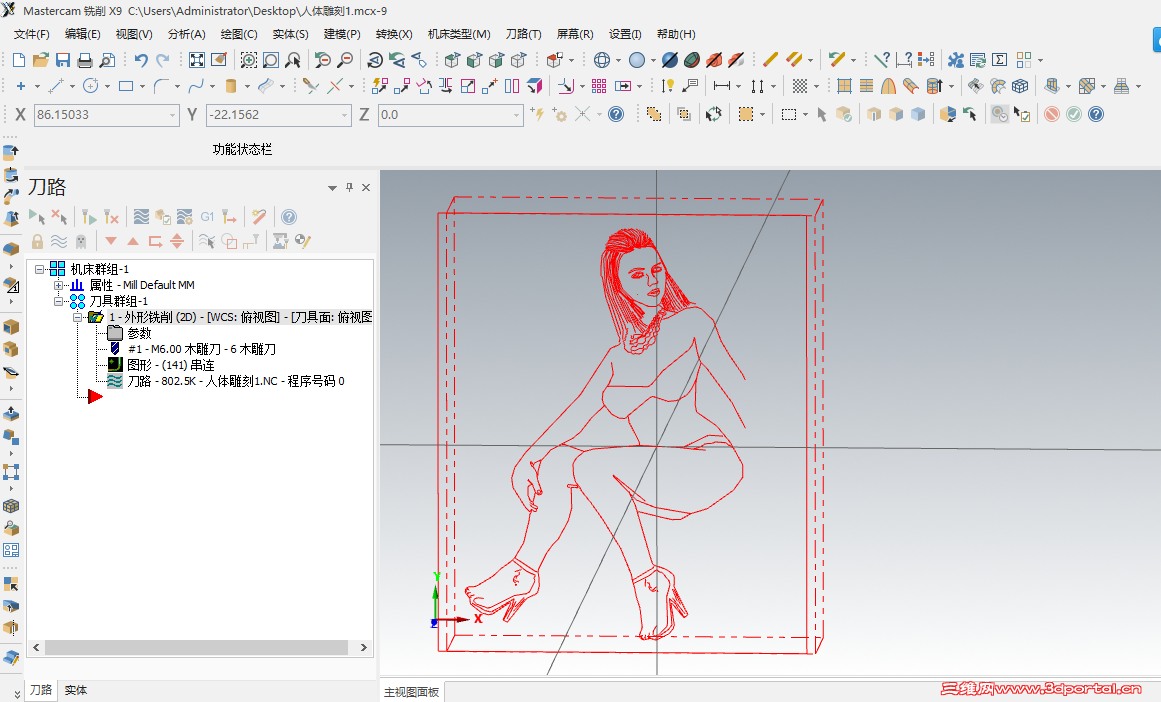Toggle the pin on the 刀路 panel
Viewport: 1161px width, 702px height.
point(349,187)
